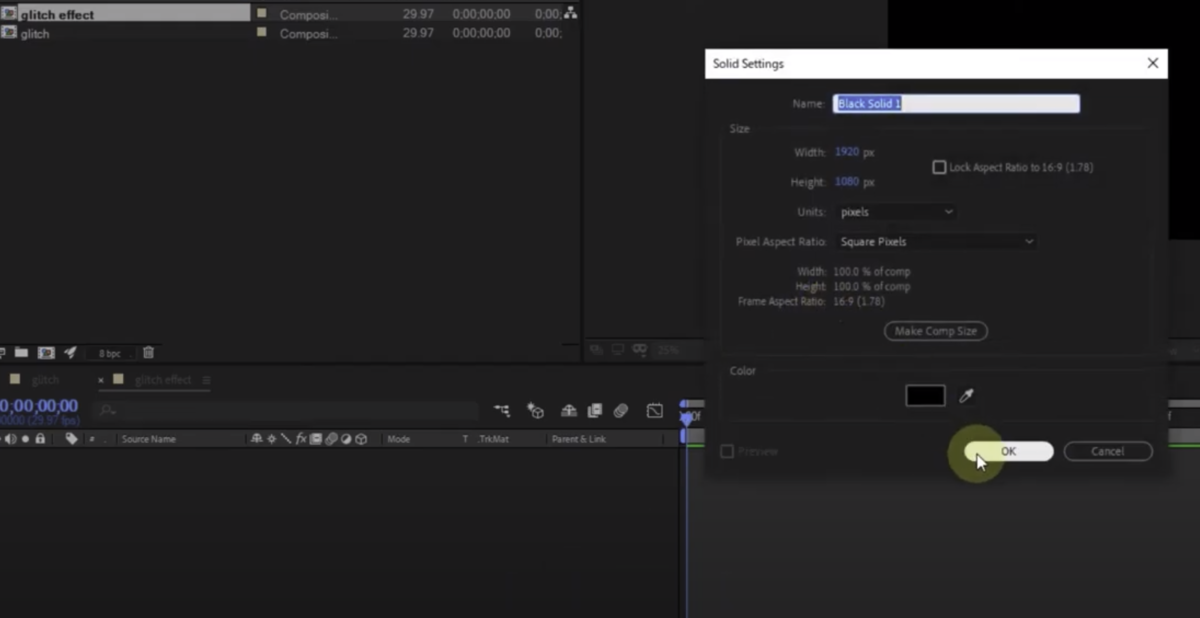Open Pixel Aspect Ratio dropdown
Viewport: 1200px width, 618px height.
click(936, 241)
